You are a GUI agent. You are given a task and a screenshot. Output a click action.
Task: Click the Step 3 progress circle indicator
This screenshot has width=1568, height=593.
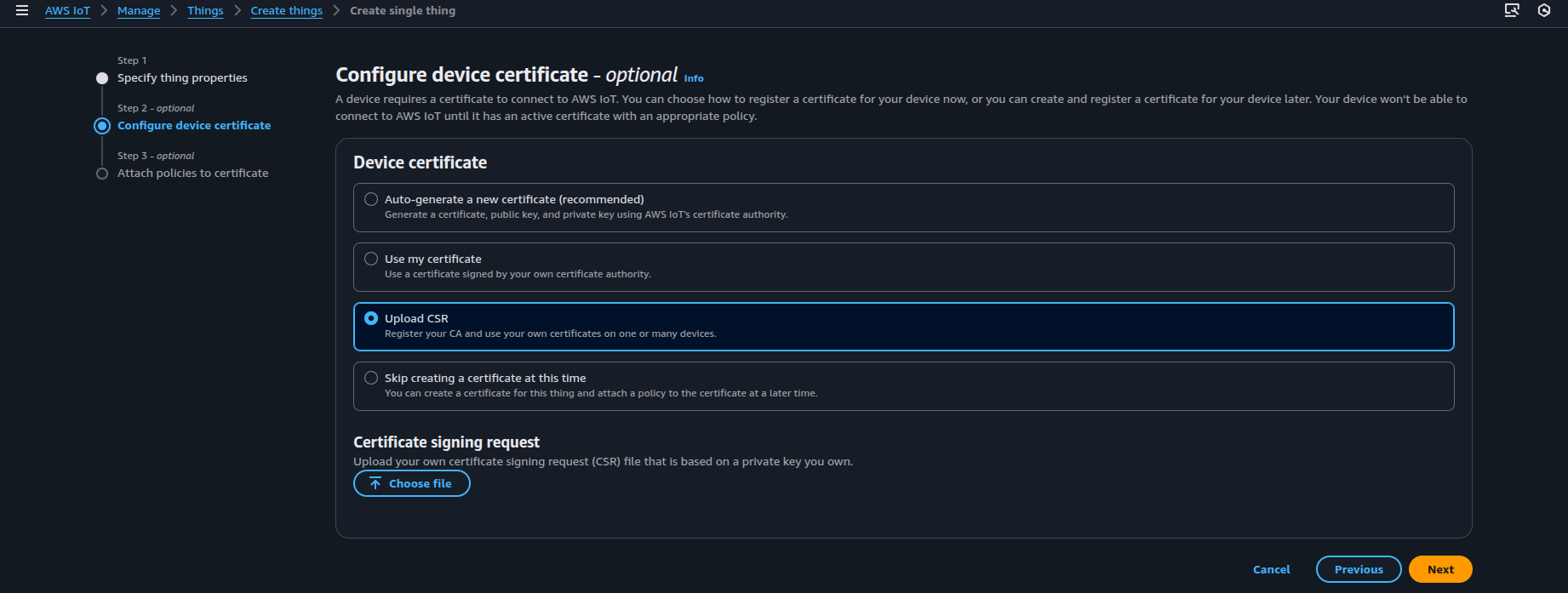coord(102,174)
